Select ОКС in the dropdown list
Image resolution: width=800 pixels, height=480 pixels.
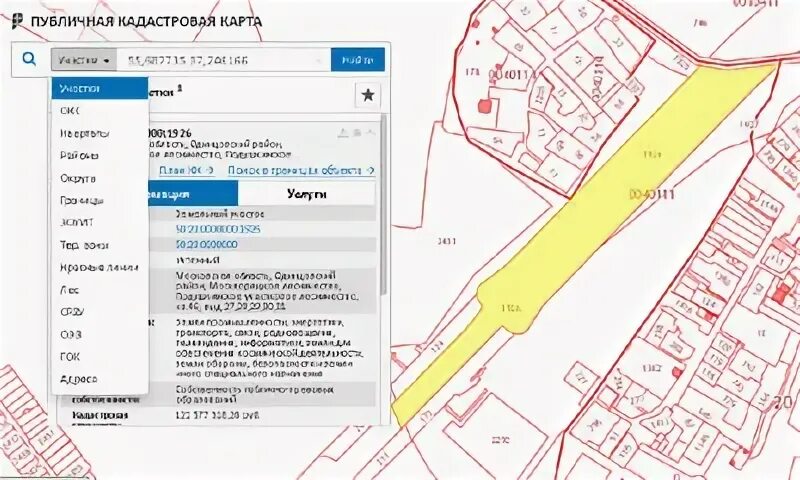pos(100,111)
